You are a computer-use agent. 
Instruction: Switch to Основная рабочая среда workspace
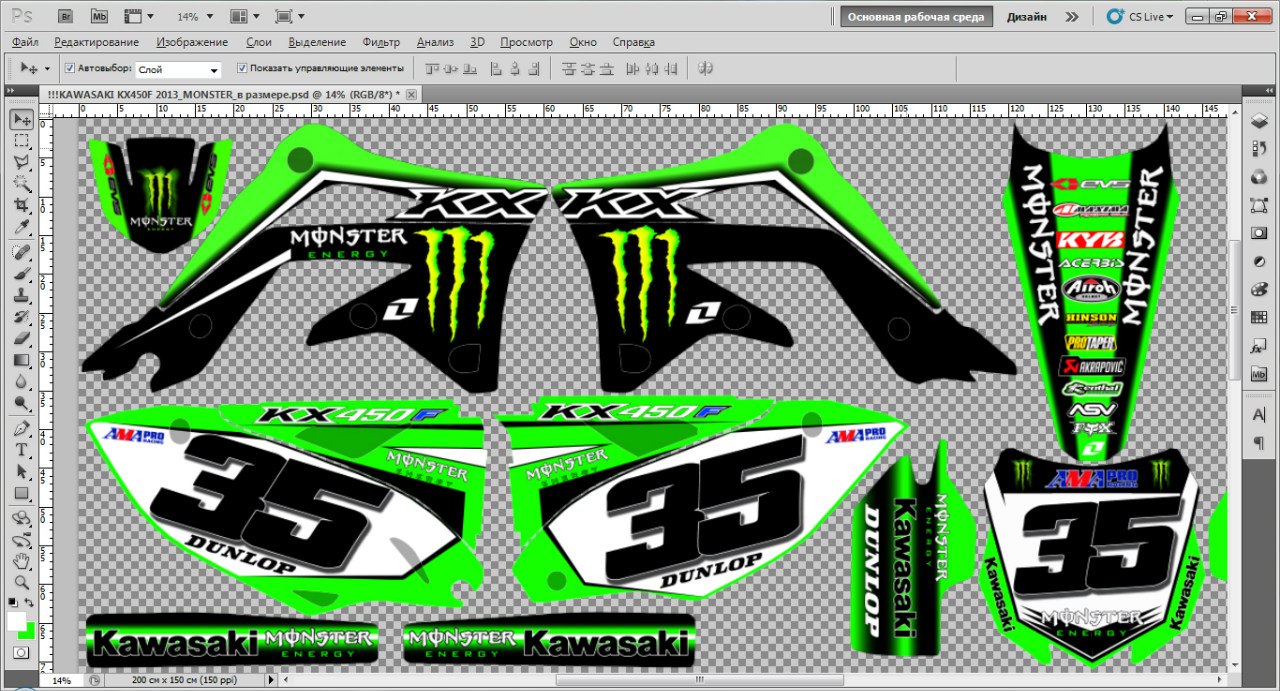pyautogui.click(x=916, y=17)
